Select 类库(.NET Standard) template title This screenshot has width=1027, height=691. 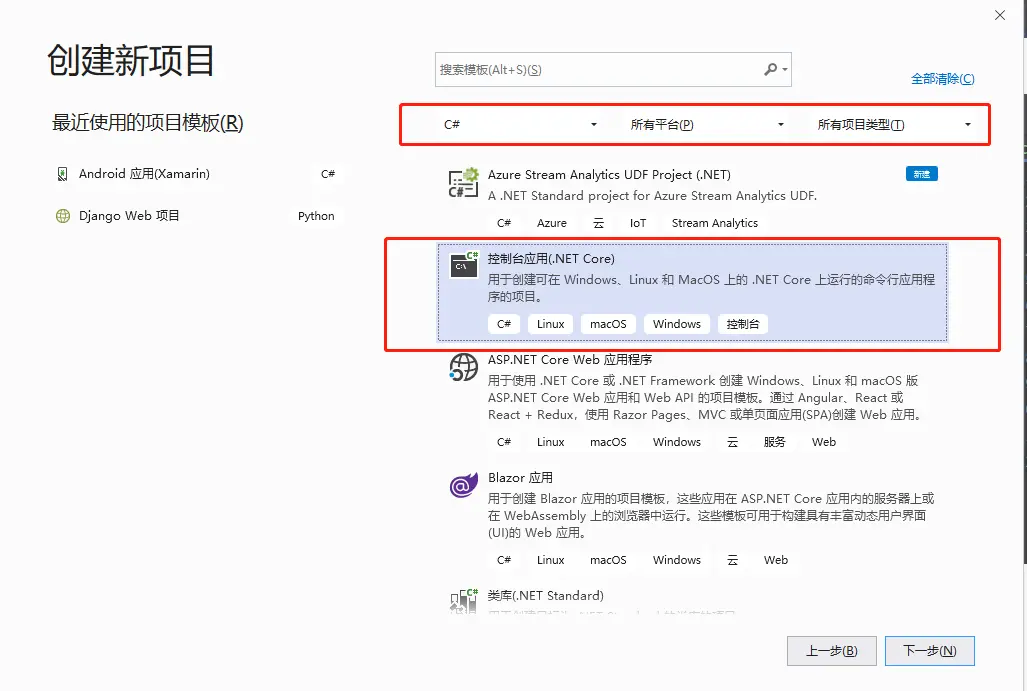click(546, 595)
